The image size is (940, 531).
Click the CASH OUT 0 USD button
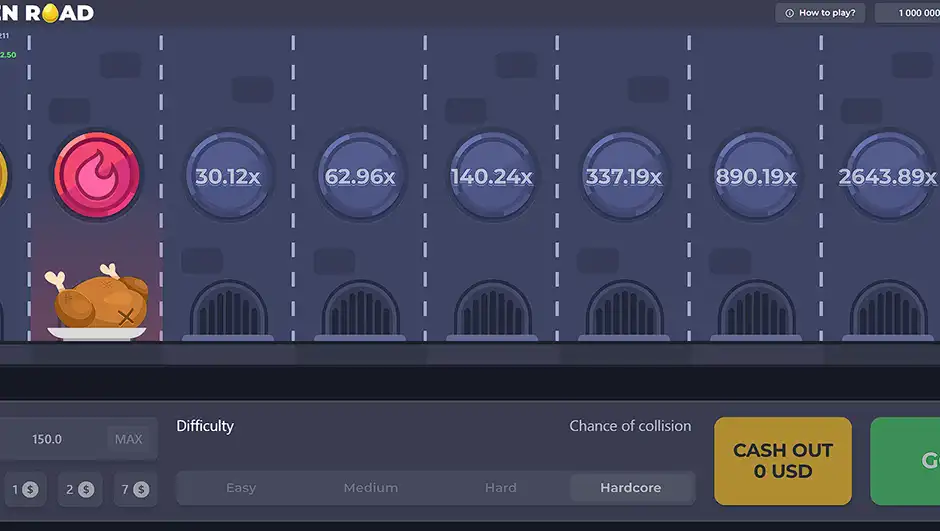click(783, 461)
